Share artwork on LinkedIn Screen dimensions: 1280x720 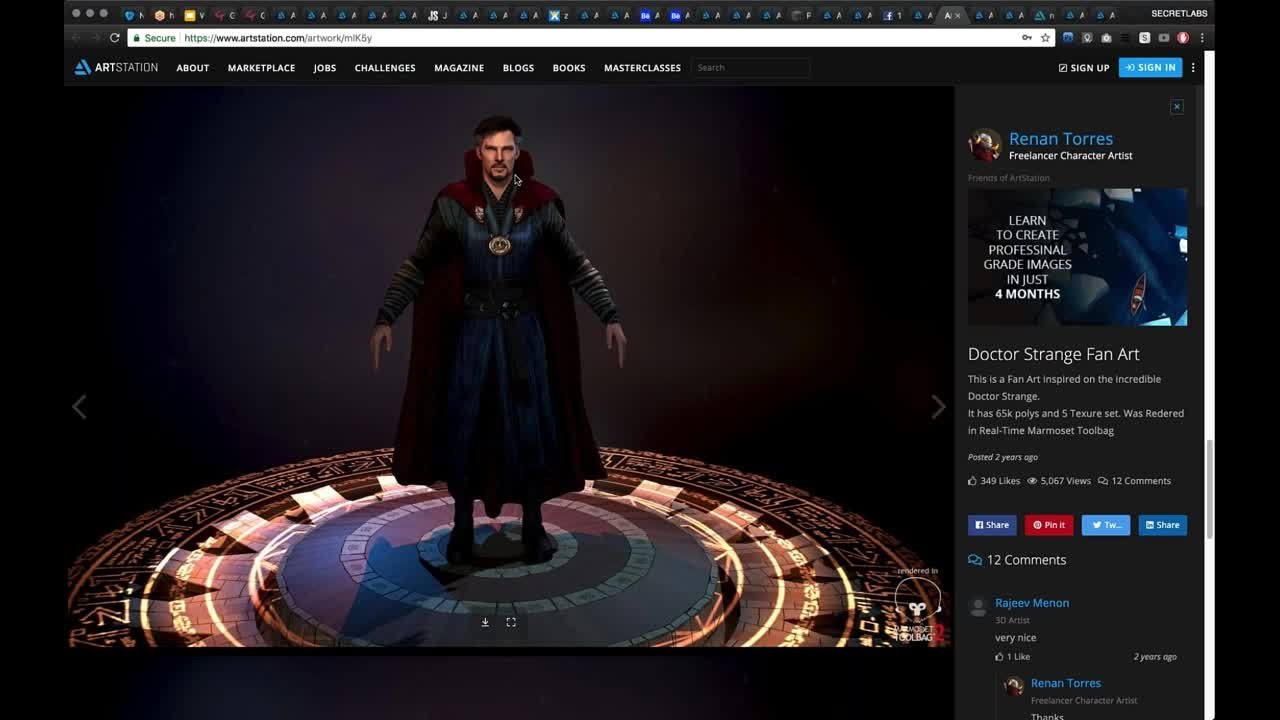pos(1163,525)
